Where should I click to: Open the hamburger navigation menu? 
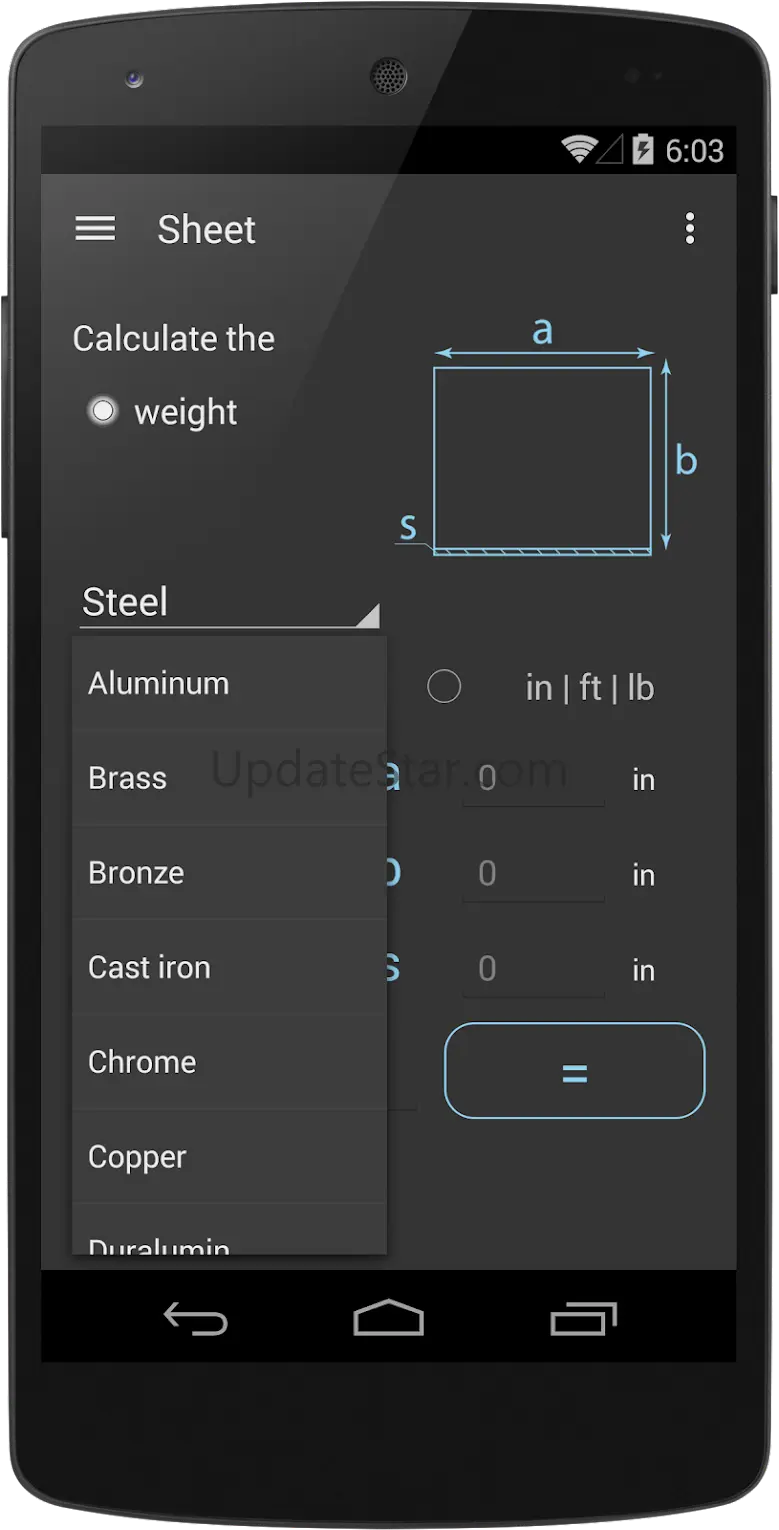95,229
